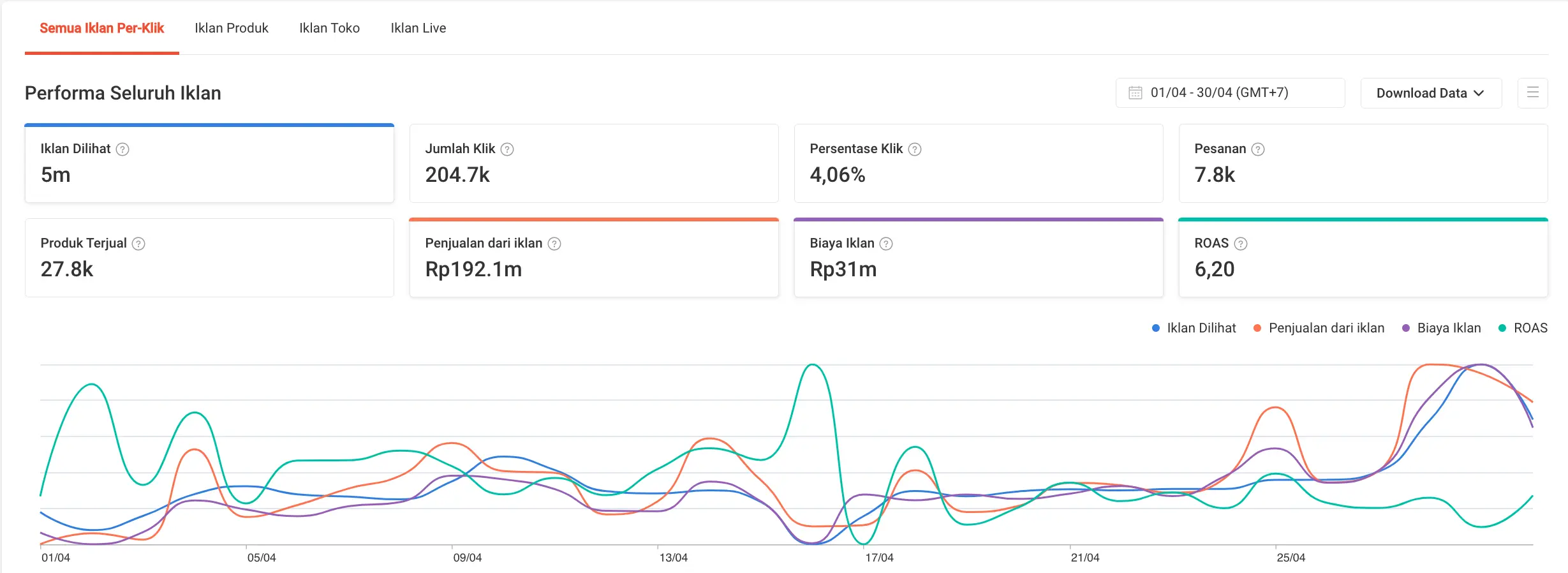Open the Iklan Live tab
Screen dimensions: 1568x573
coord(418,28)
